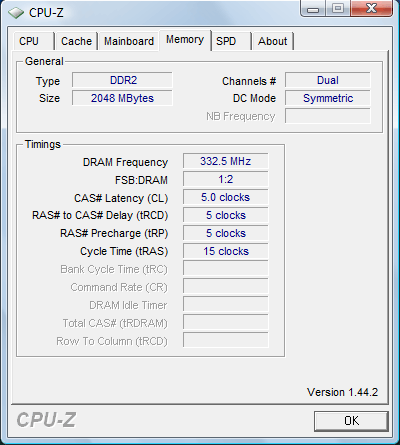The width and height of the screenshot is (400, 445).
Task: Select the Mainboard tab
Action: pyautogui.click(x=129, y=41)
